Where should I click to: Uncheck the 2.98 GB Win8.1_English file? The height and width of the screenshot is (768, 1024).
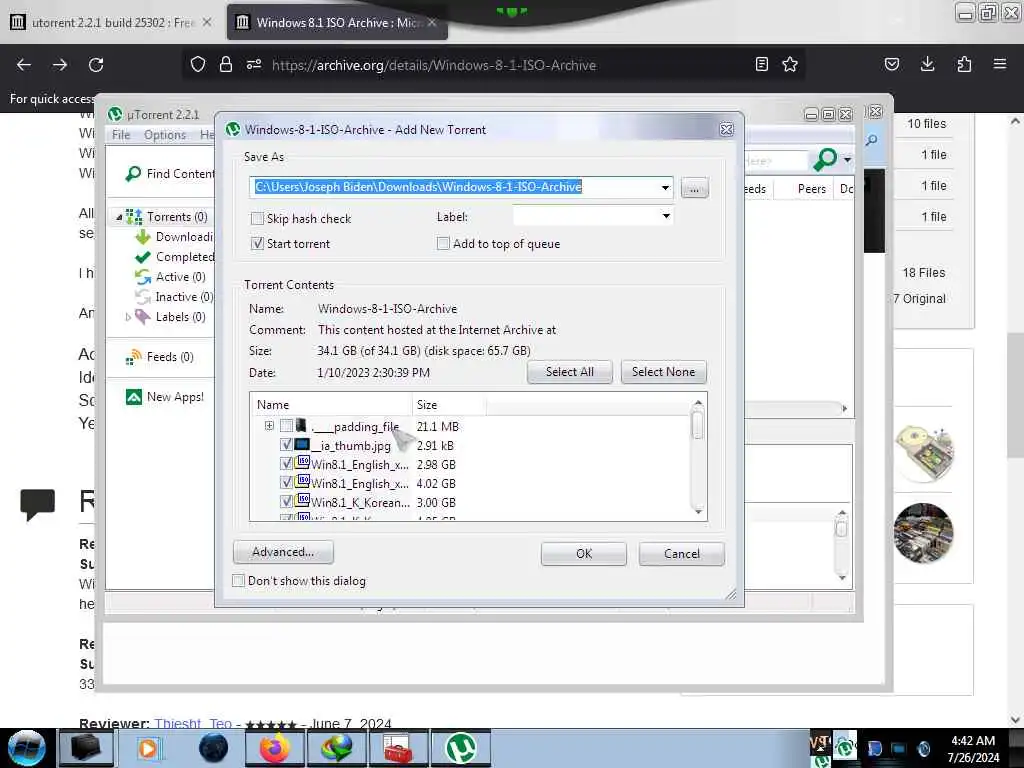286,464
